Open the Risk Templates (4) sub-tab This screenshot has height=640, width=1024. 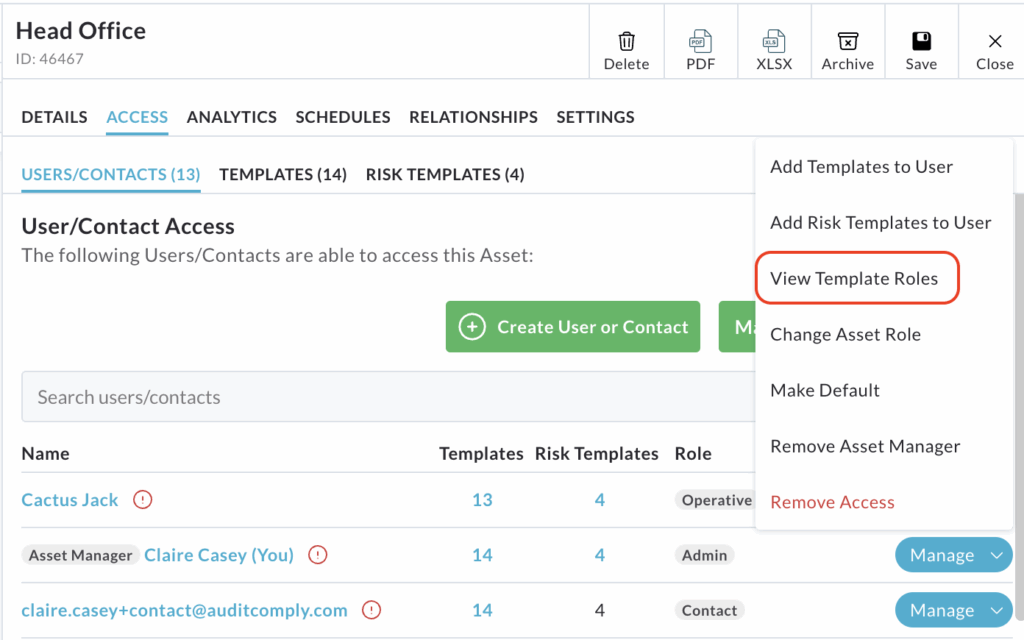point(445,174)
